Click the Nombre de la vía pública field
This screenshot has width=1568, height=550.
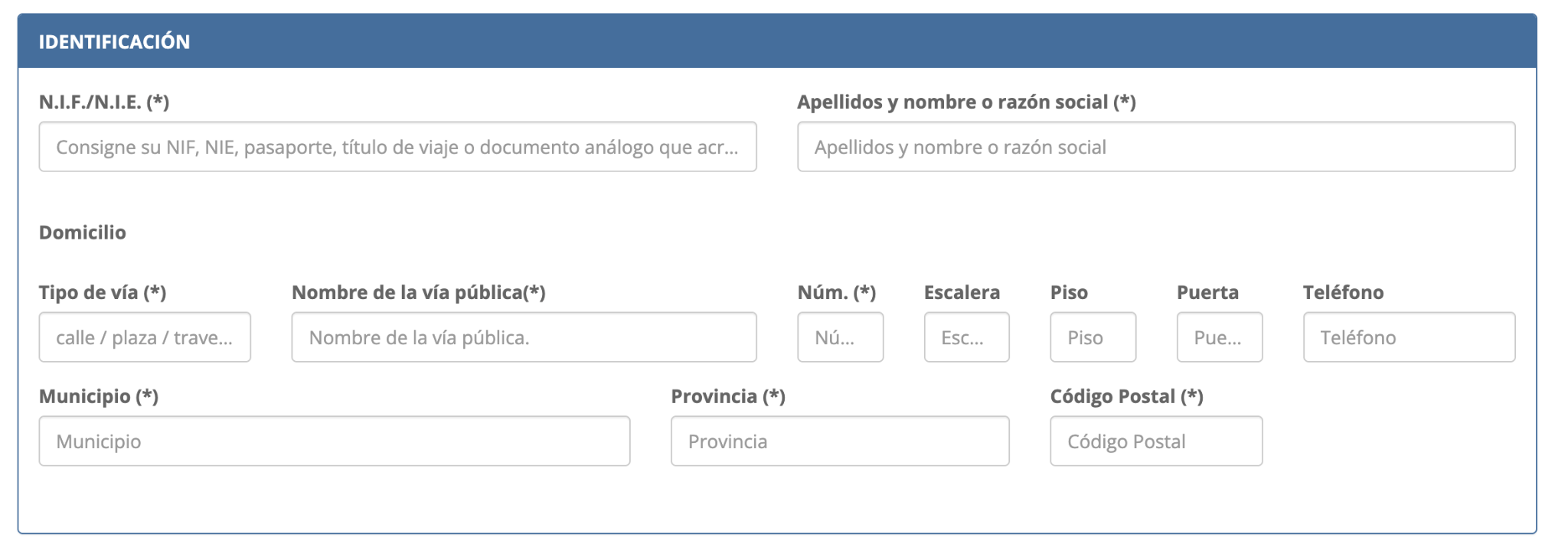524,337
